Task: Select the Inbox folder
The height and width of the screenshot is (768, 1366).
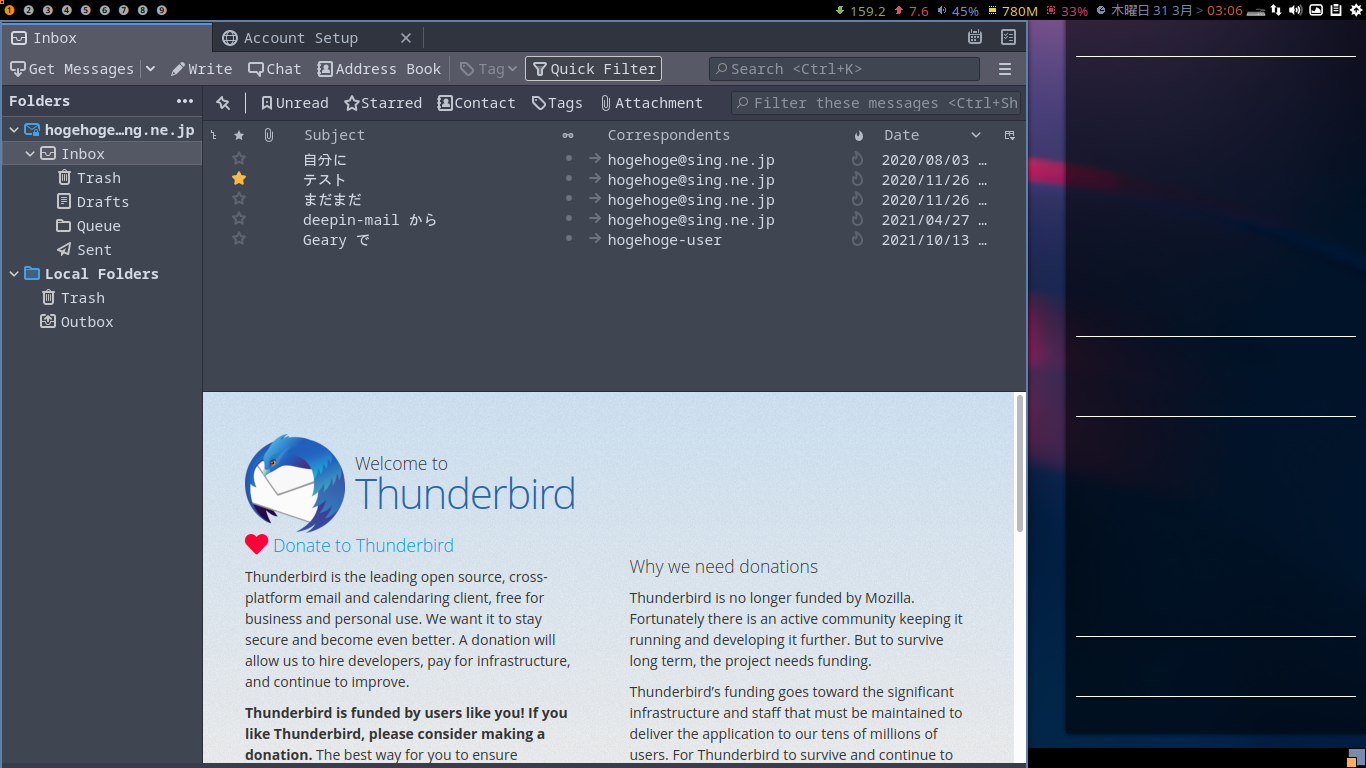Action: point(101,154)
